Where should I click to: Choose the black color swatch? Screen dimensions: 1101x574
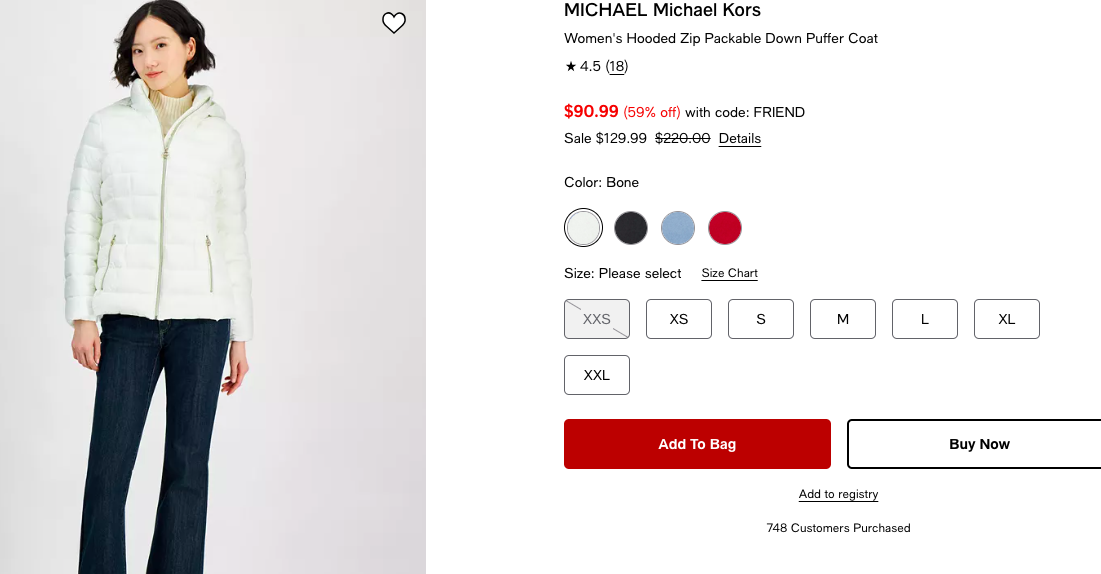[631, 228]
